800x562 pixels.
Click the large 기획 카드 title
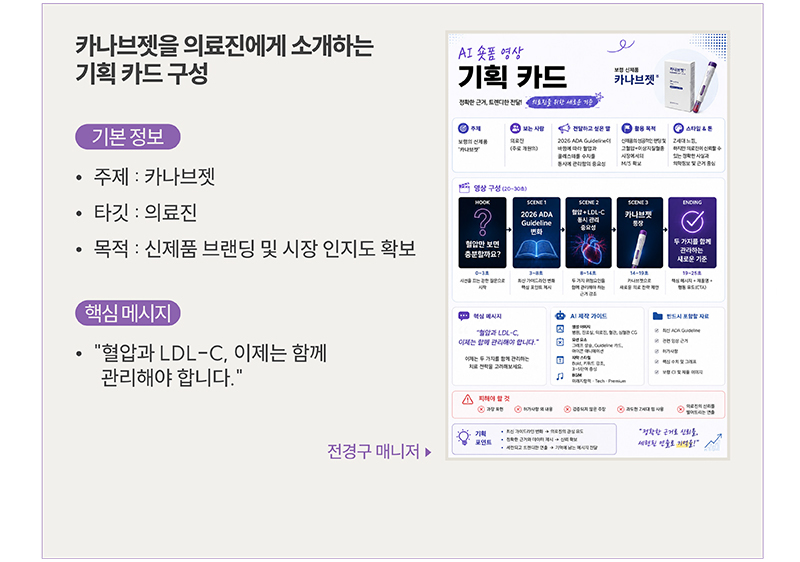pos(512,76)
